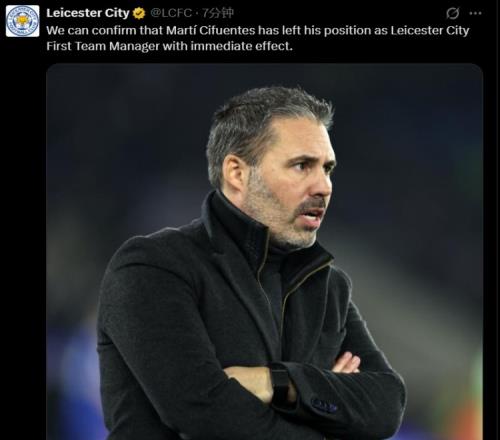Click "We can confirm" opening words
Viewport: 500px width, 440px height.
(x=85, y=30)
